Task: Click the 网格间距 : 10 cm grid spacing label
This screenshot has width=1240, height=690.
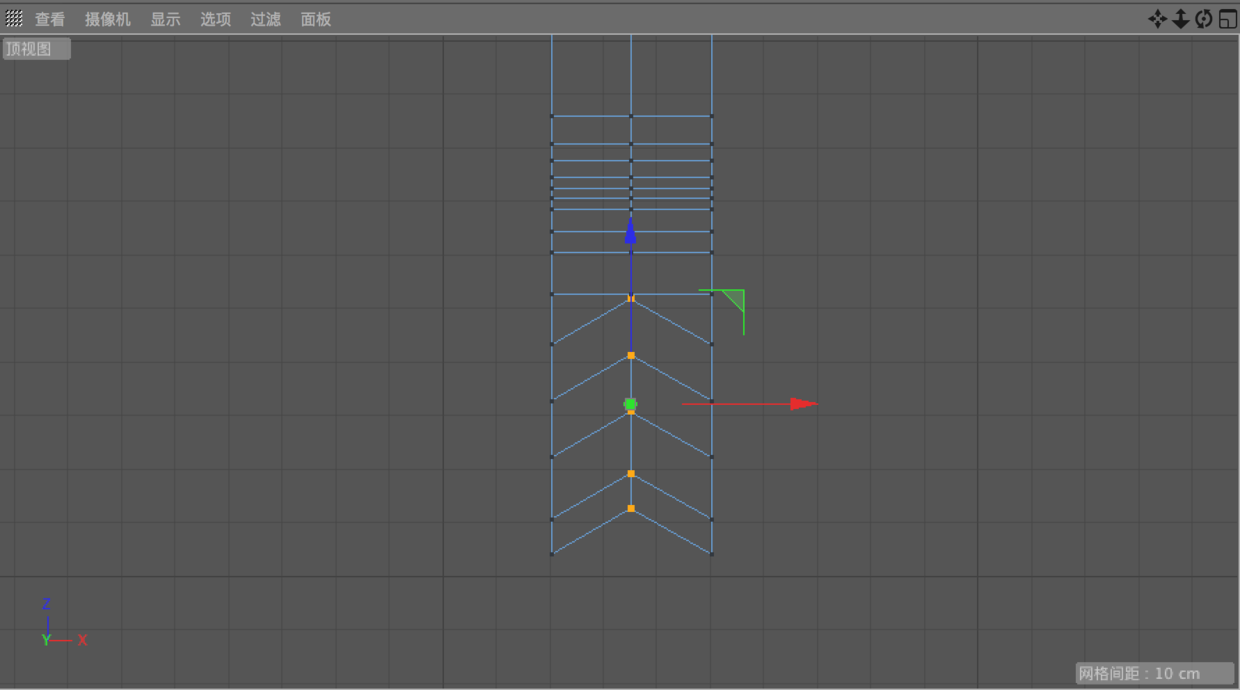Action: click(1155, 673)
